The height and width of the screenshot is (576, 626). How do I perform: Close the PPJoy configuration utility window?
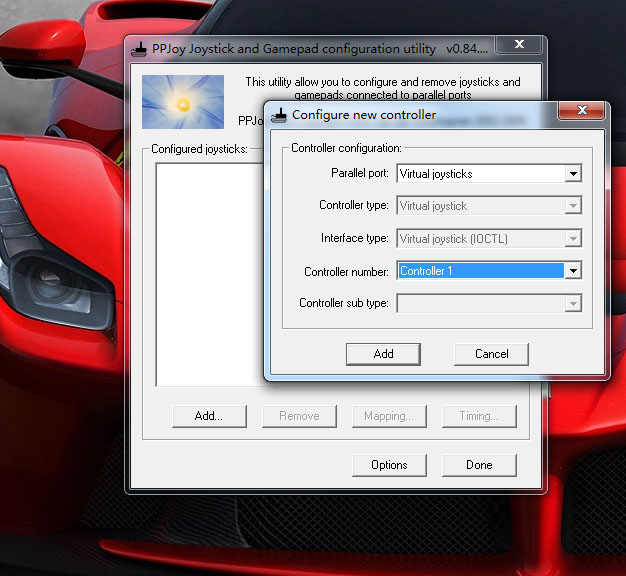519,44
